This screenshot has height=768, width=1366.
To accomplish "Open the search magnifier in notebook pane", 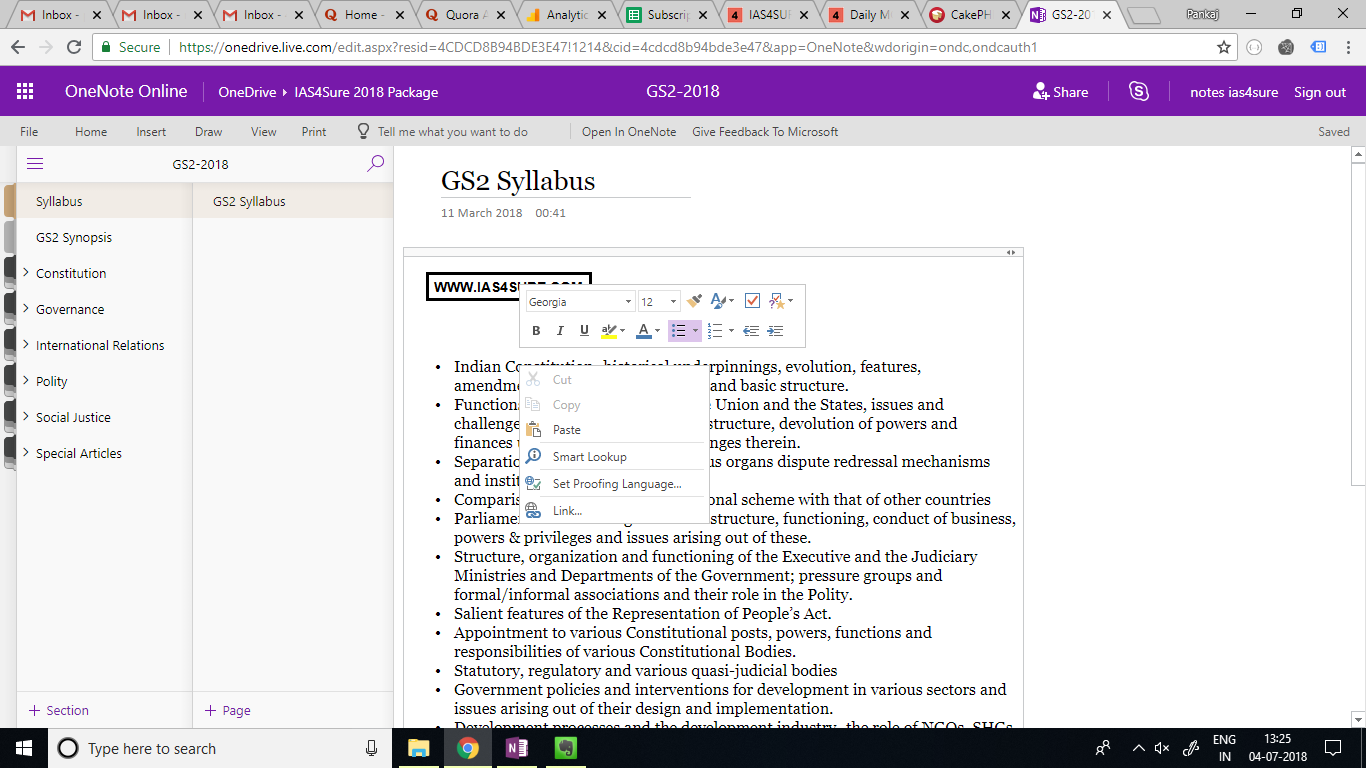I will point(375,164).
